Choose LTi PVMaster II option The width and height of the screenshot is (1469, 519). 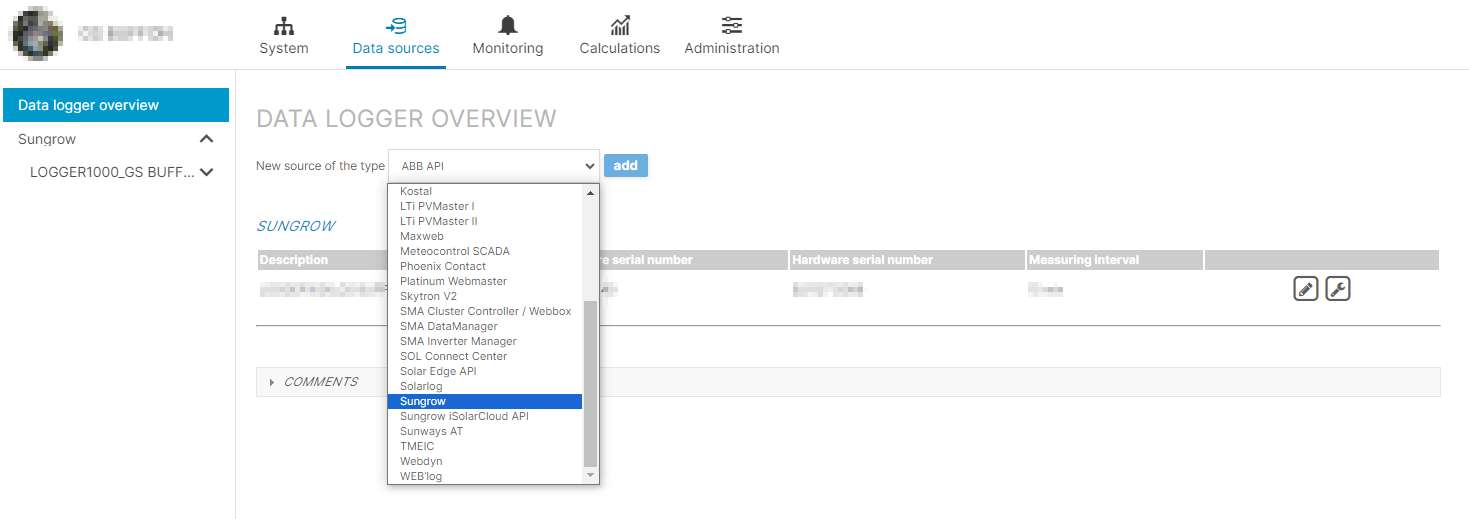pyautogui.click(x=485, y=221)
